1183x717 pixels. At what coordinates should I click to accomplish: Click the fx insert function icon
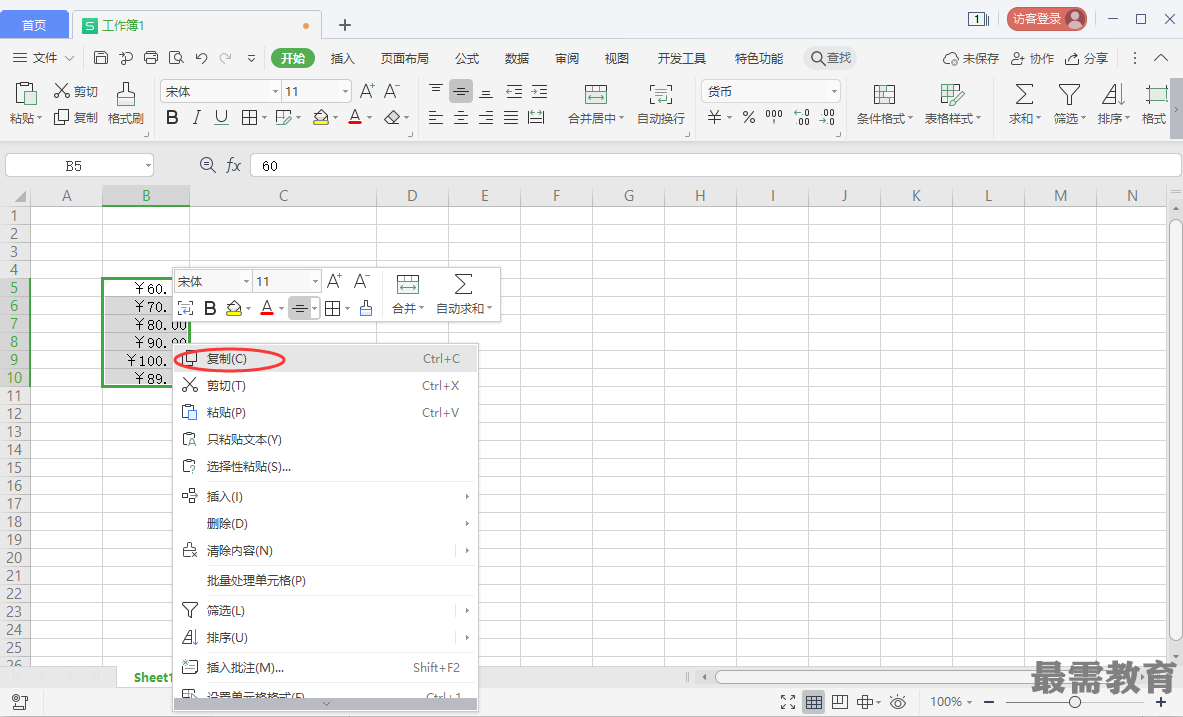pyautogui.click(x=234, y=165)
